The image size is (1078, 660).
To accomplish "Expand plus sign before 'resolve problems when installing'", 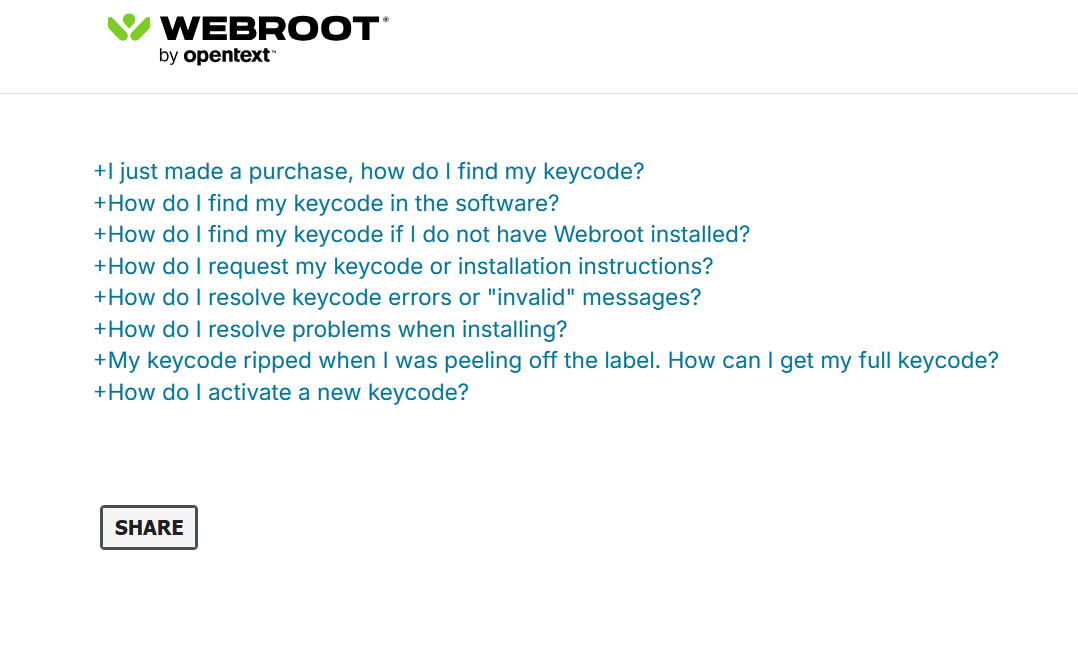I will (100, 330).
